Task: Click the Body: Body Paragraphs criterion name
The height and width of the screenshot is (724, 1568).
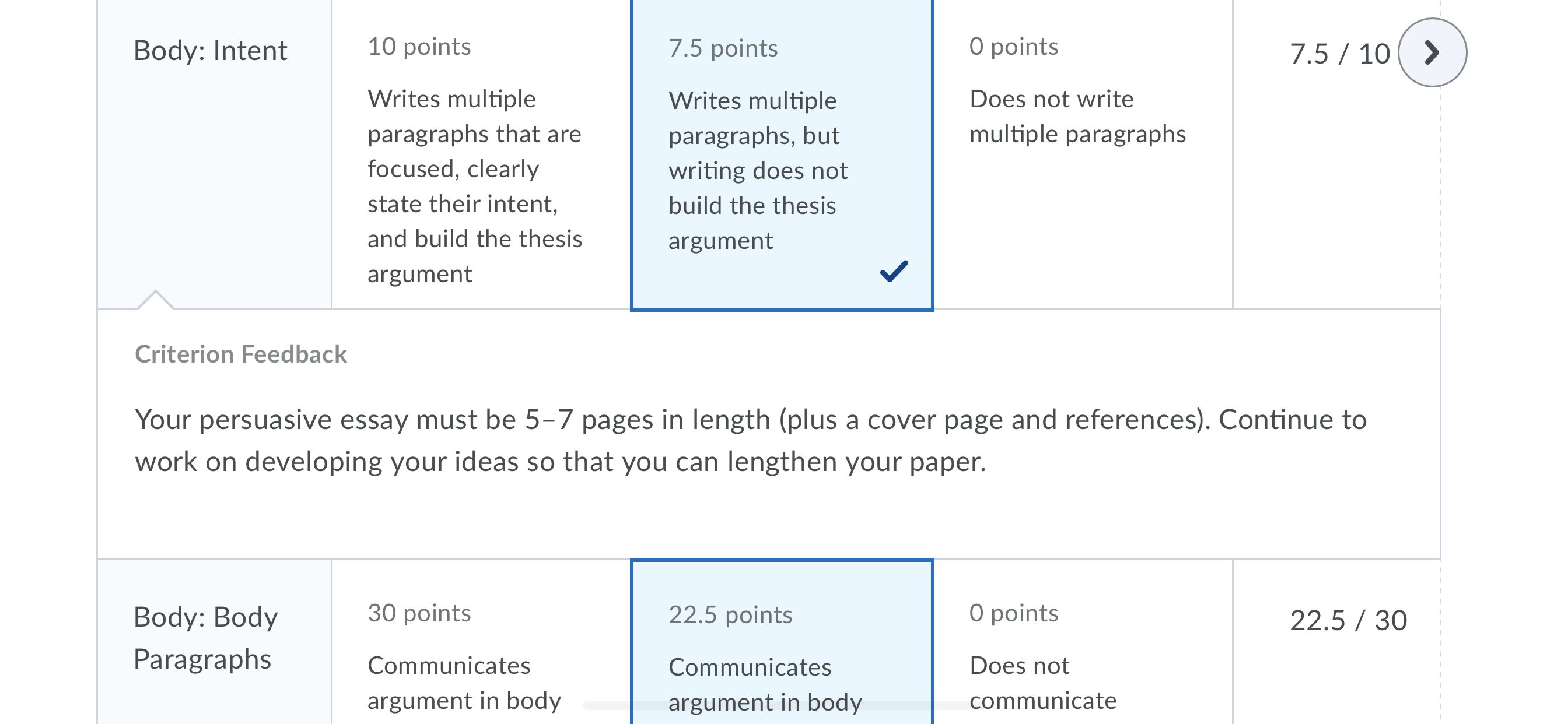Action: click(206, 638)
